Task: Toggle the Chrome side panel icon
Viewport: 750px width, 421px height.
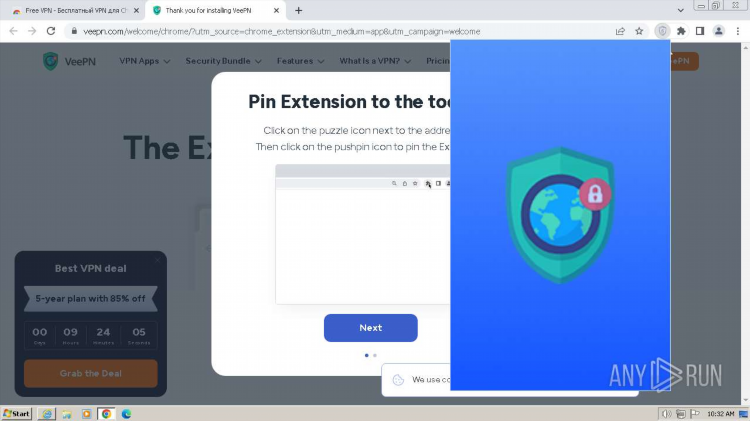Action: coord(700,31)
